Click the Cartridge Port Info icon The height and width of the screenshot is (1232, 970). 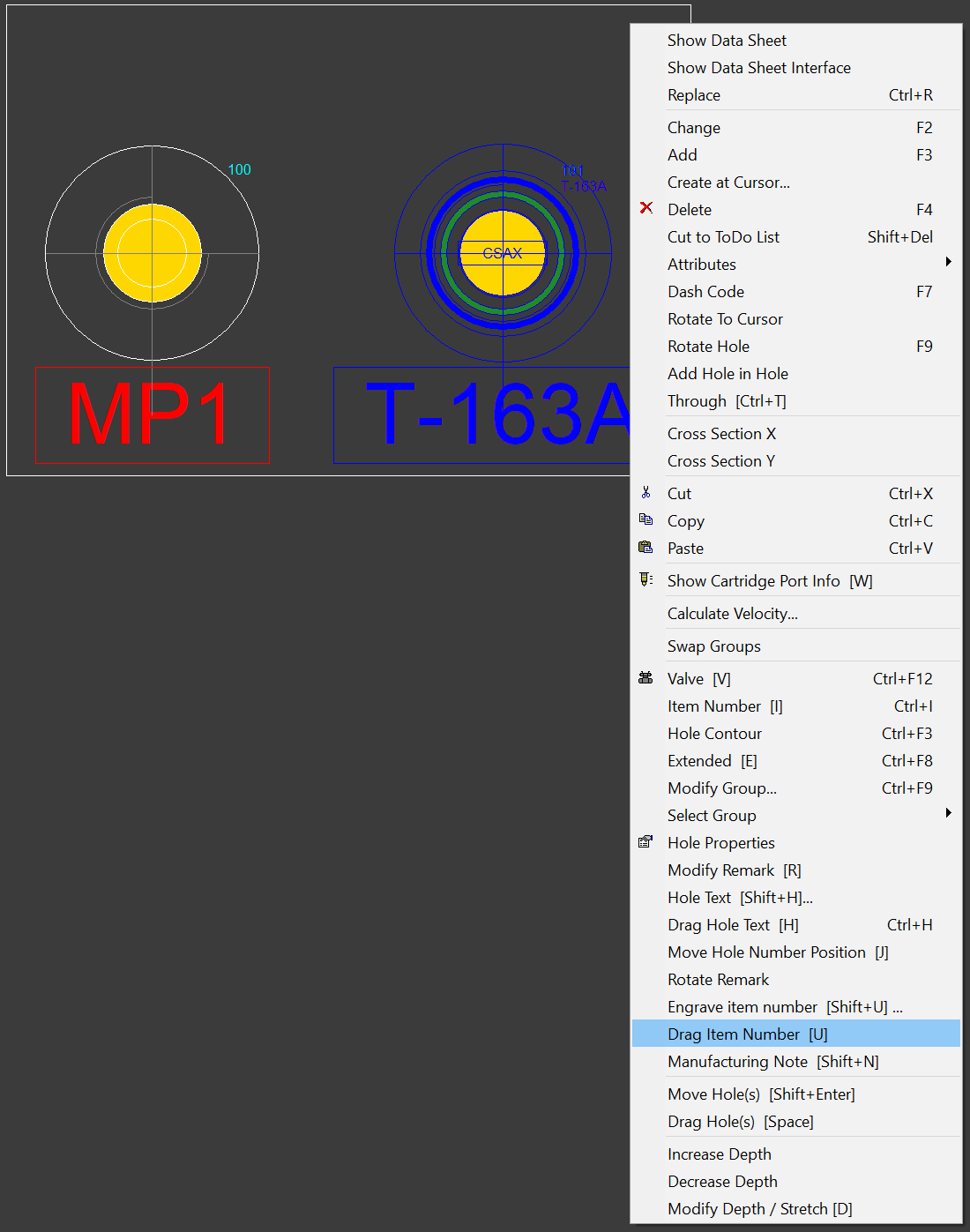645,579
